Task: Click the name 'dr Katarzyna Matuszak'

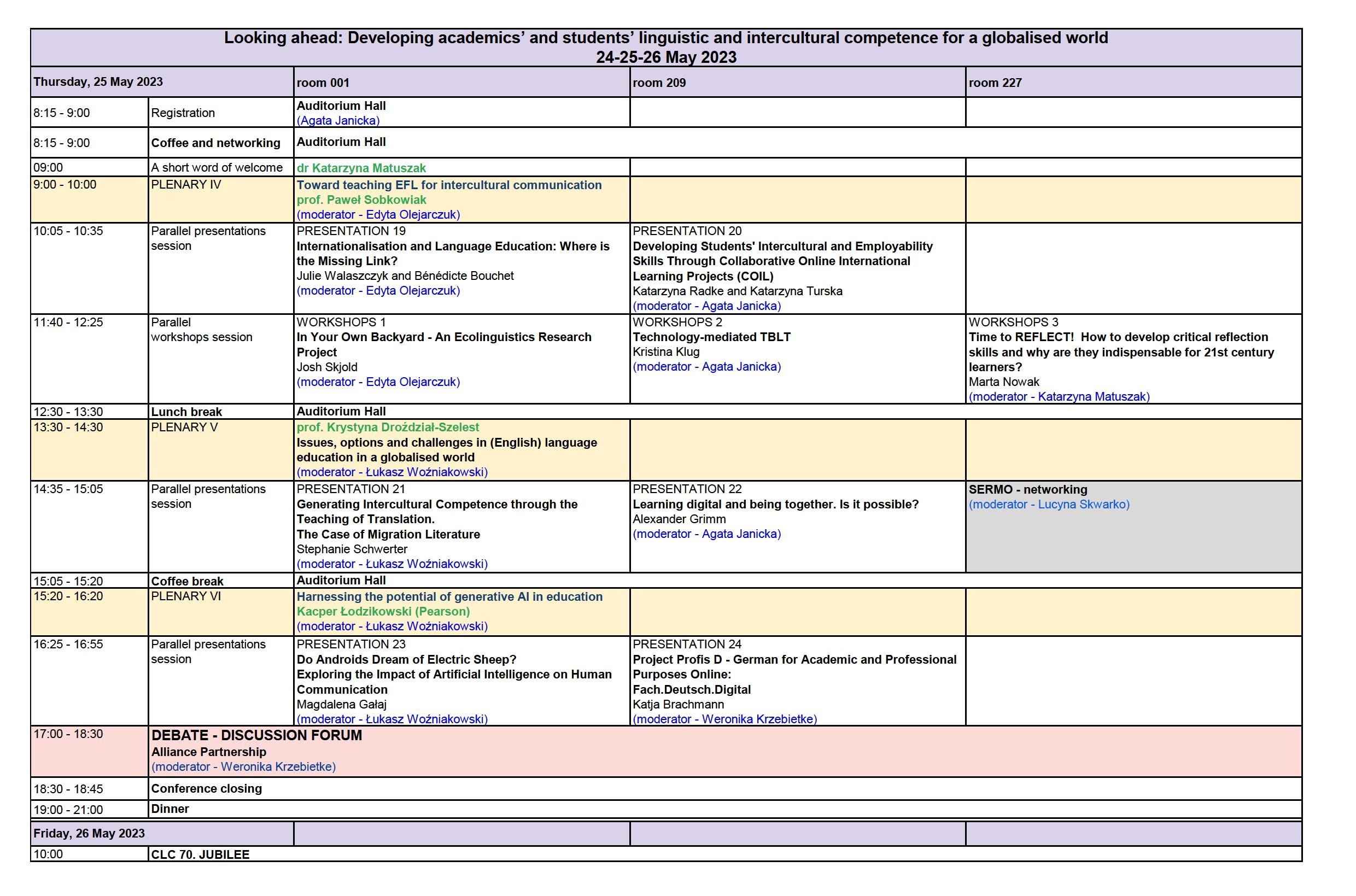Action: click(x=361, y=168)
